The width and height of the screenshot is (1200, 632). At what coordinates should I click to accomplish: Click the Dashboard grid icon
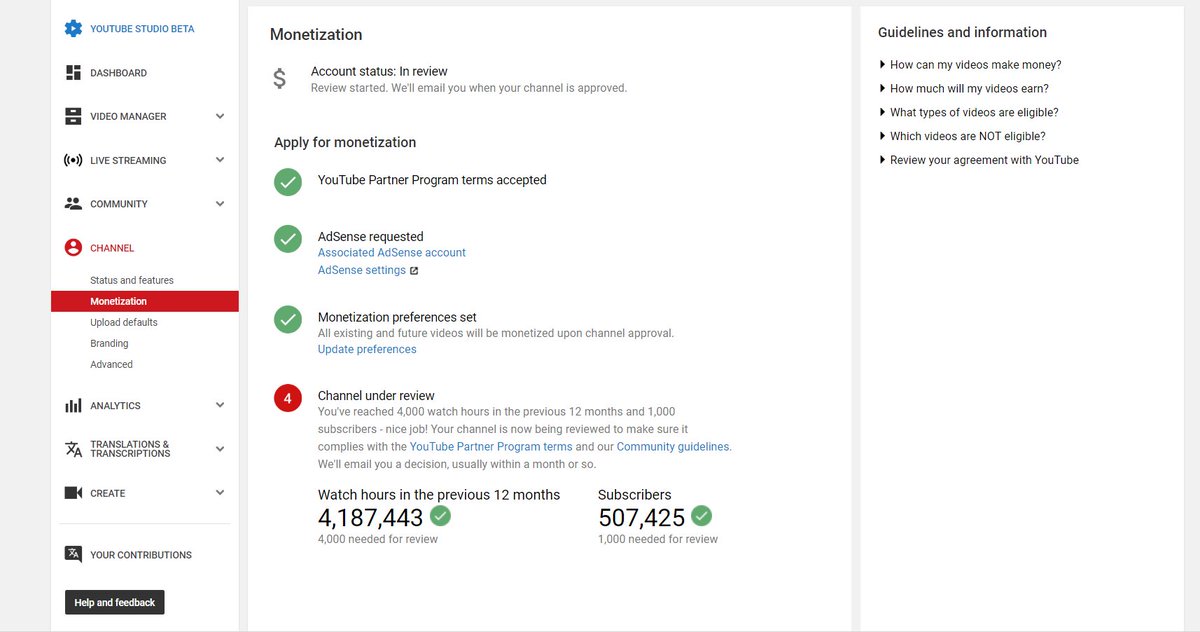(73, 73)
